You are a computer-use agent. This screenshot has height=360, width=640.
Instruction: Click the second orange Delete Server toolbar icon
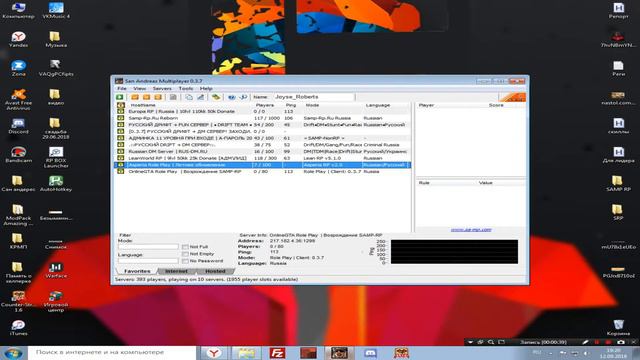(x=146, y=97)
